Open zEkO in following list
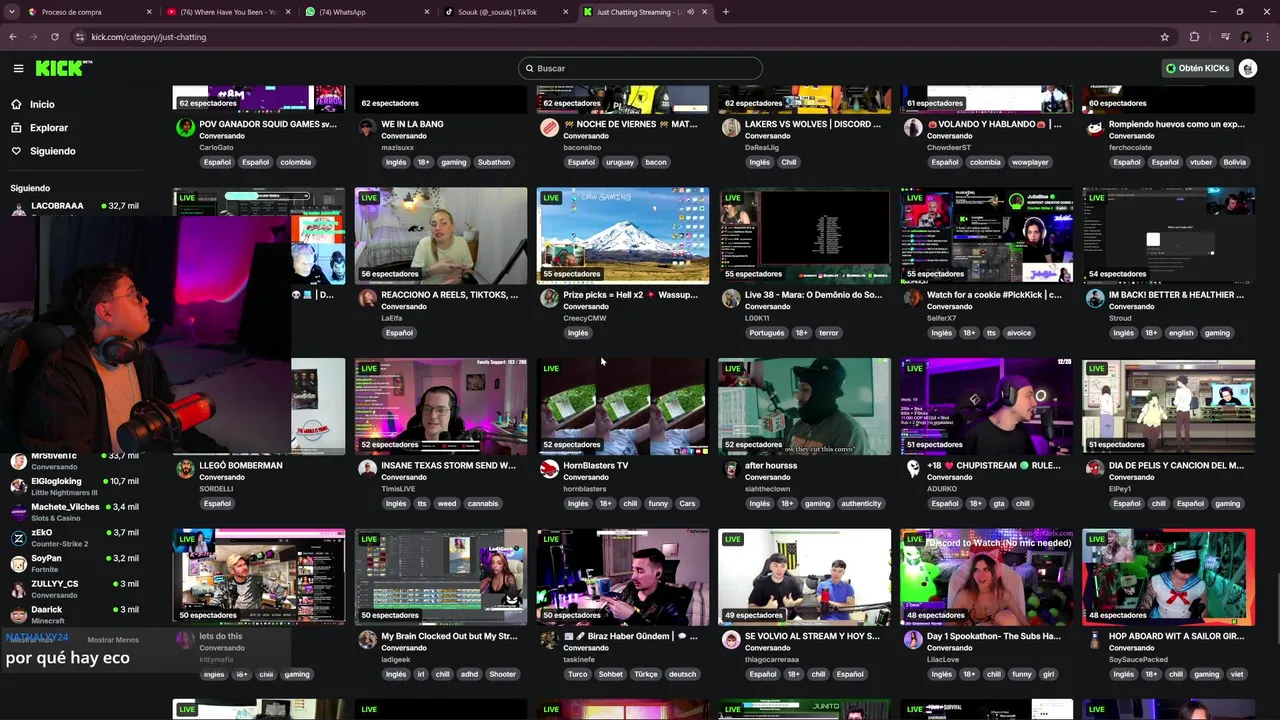Screen dimensions: 1280x720 pos(74,538)
